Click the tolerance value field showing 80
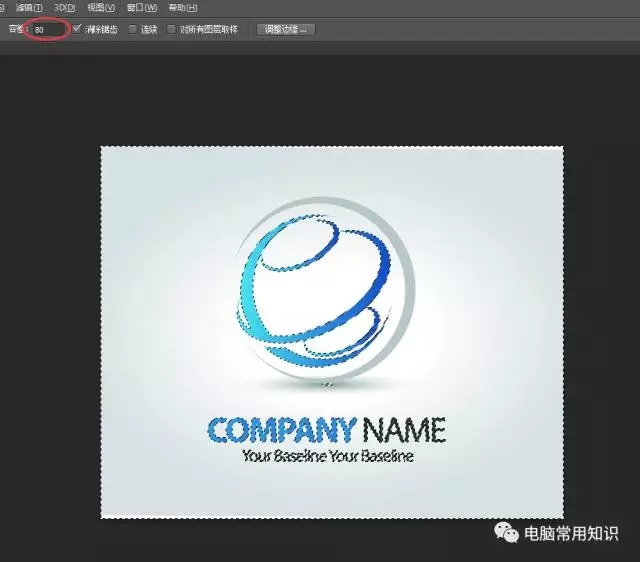Image resolution: width=640 pixels, height=562 pixels. tap(48, 29)
